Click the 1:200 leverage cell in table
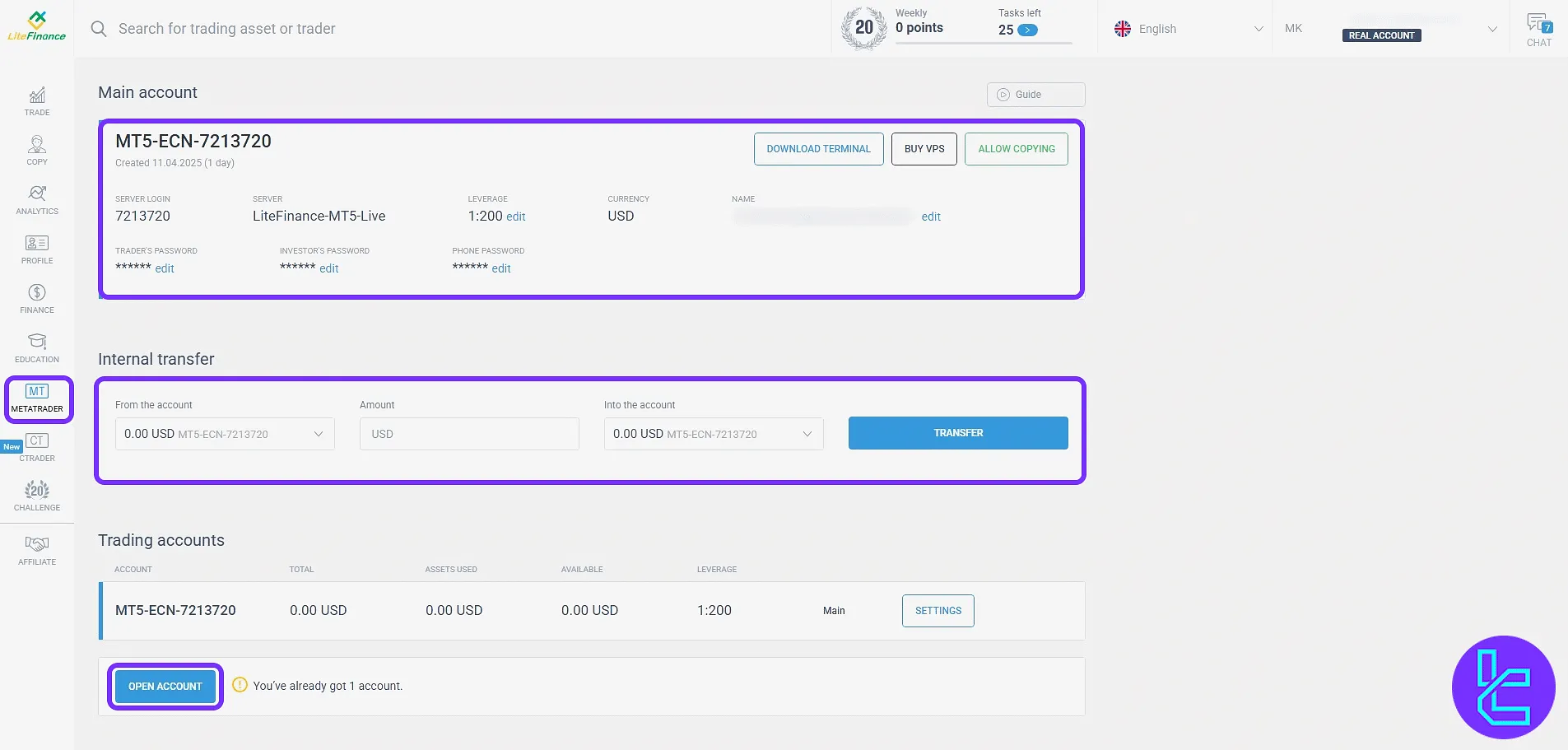 [x=714, y=610]
